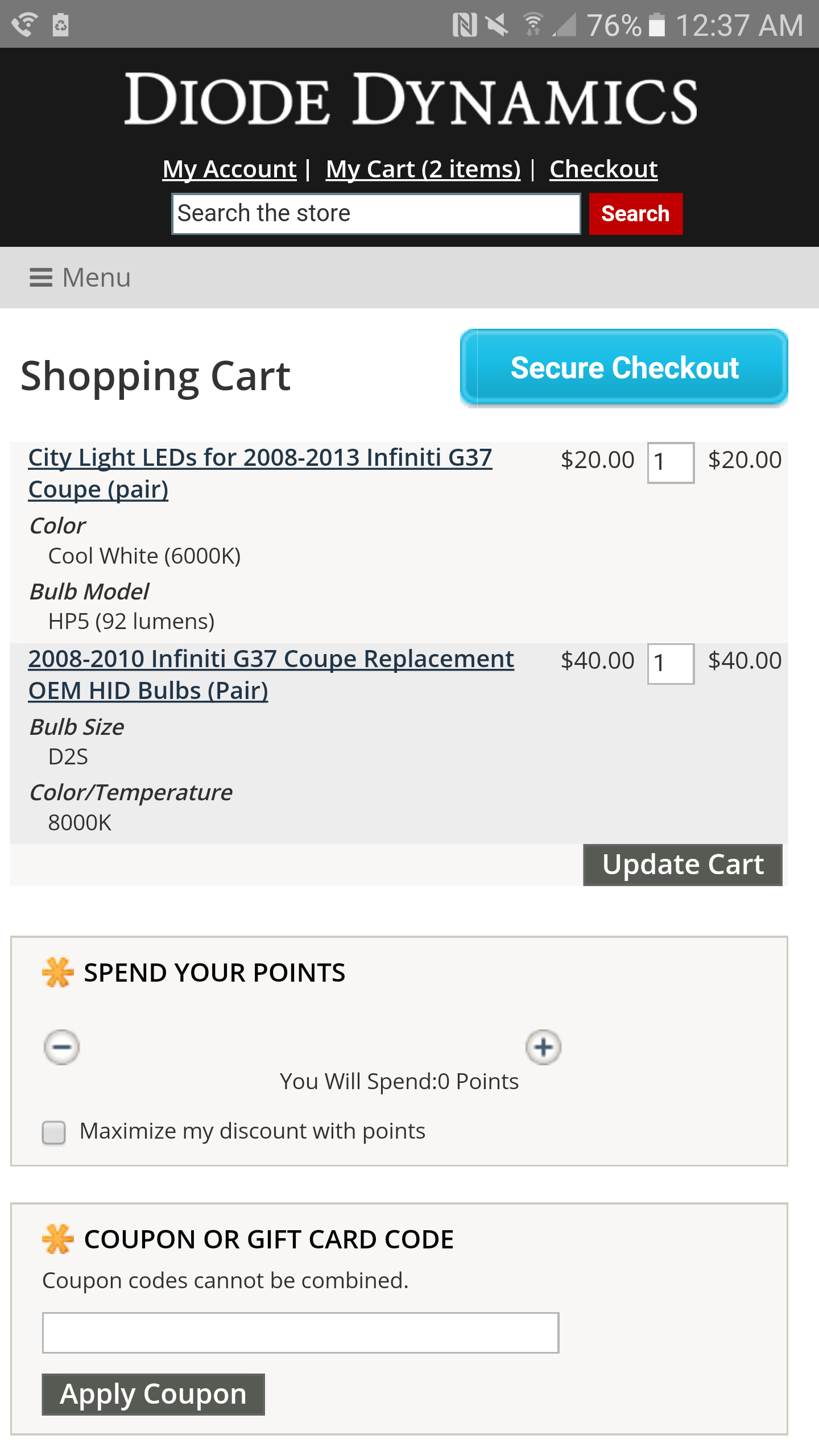Viewport: 819px width, 1456px height.
Task: Tap the muted sound status icon
Action: [x=498, y=25]
